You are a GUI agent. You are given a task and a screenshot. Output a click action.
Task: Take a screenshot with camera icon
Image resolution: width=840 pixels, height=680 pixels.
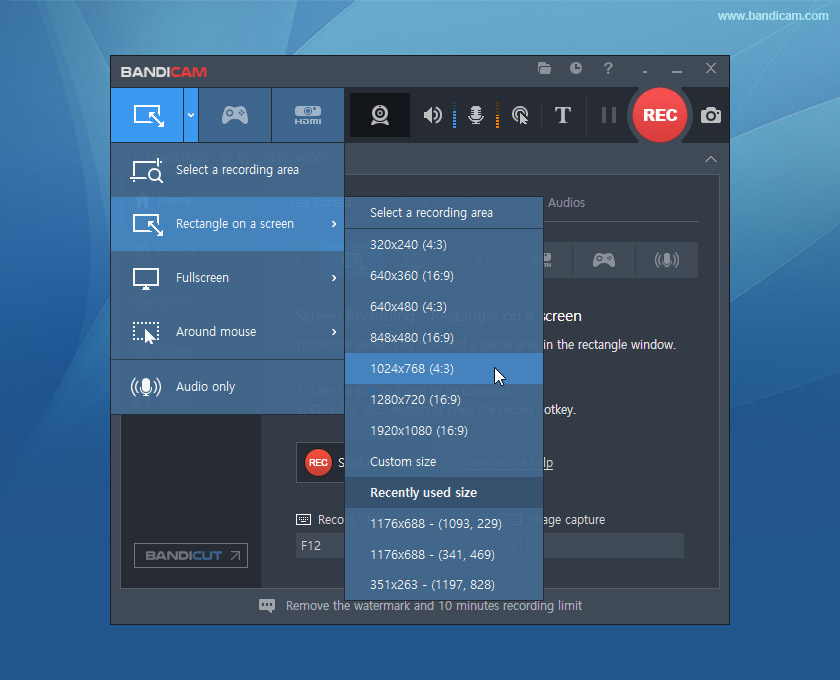tap(711, 115)
